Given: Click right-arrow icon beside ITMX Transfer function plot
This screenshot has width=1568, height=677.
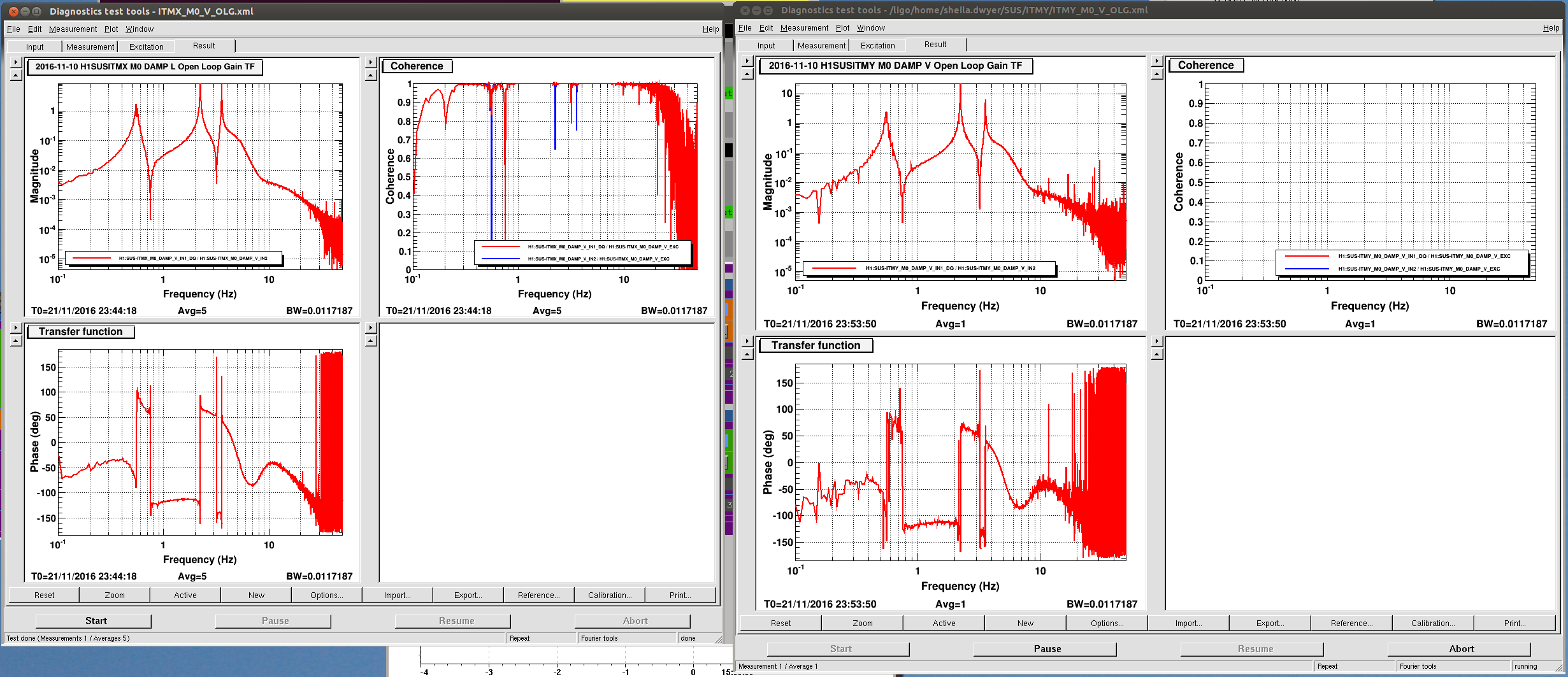Looking at the screenshot, I should 16,328.
